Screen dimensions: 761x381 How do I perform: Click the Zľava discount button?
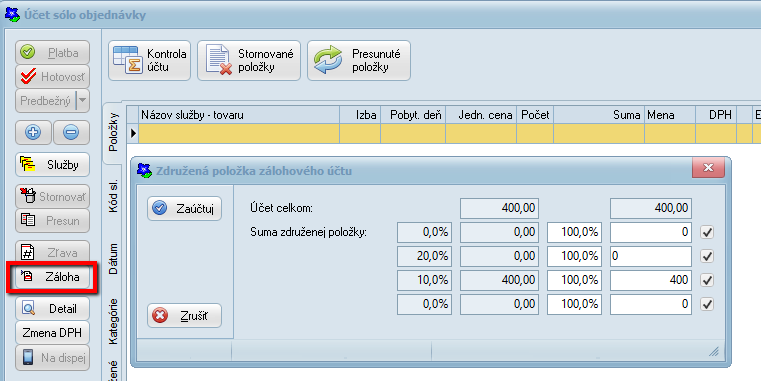pos(52,252)
